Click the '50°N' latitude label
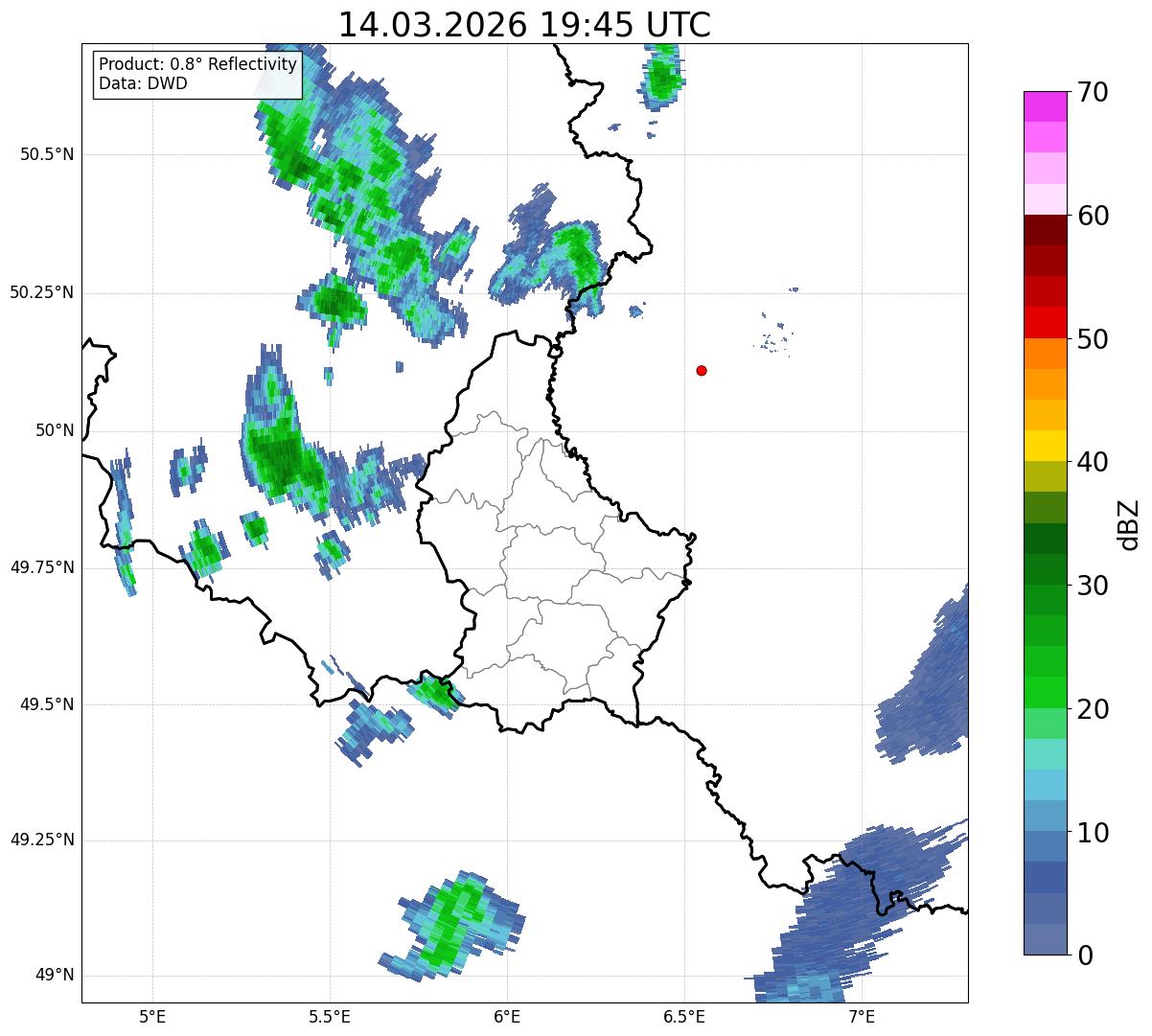Screen dimensions: 1152x1036 tap(55, 430)
